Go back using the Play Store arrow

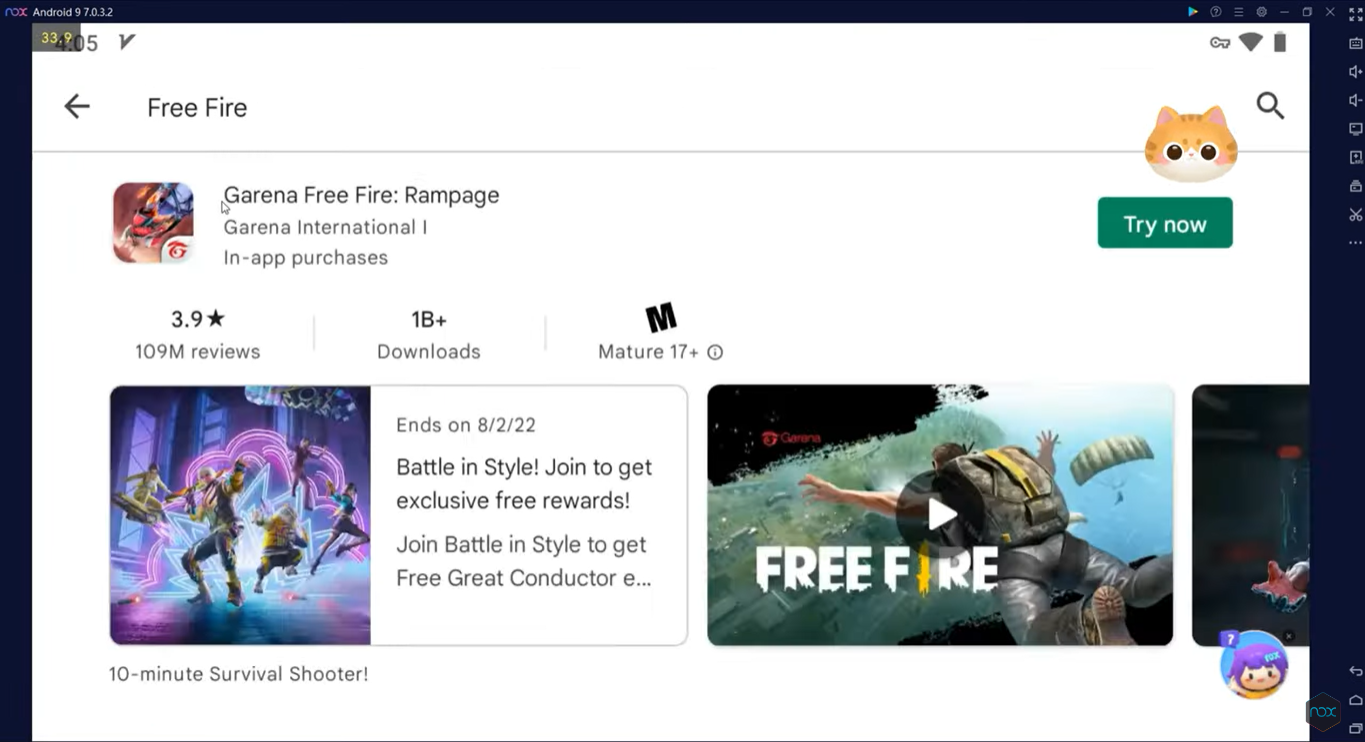[x=77, y=106]
